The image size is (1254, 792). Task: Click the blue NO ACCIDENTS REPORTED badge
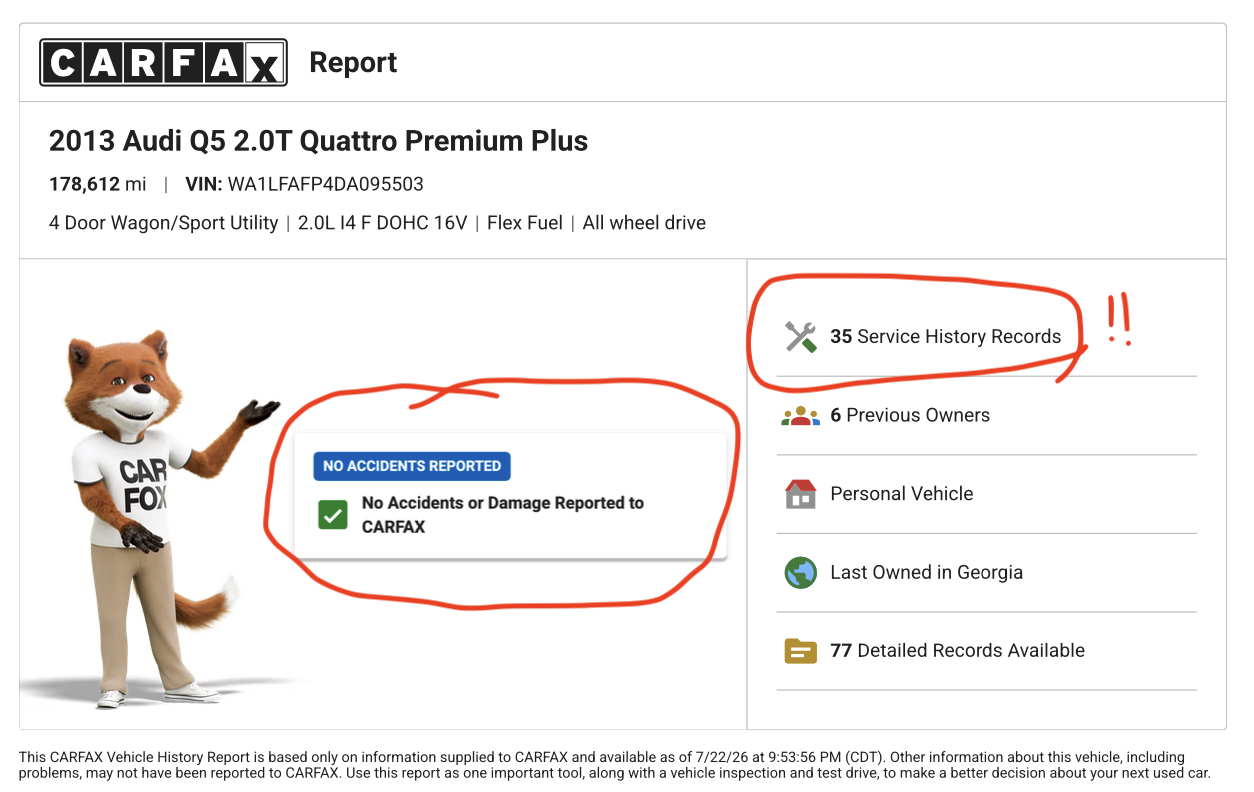pos(412,466)
